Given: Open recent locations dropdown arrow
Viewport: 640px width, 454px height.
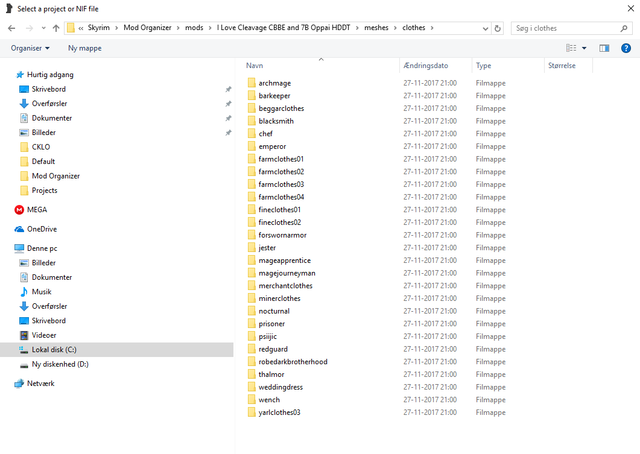Looking at the screenshot, I should pyautogui.click(x=43, y=28).
